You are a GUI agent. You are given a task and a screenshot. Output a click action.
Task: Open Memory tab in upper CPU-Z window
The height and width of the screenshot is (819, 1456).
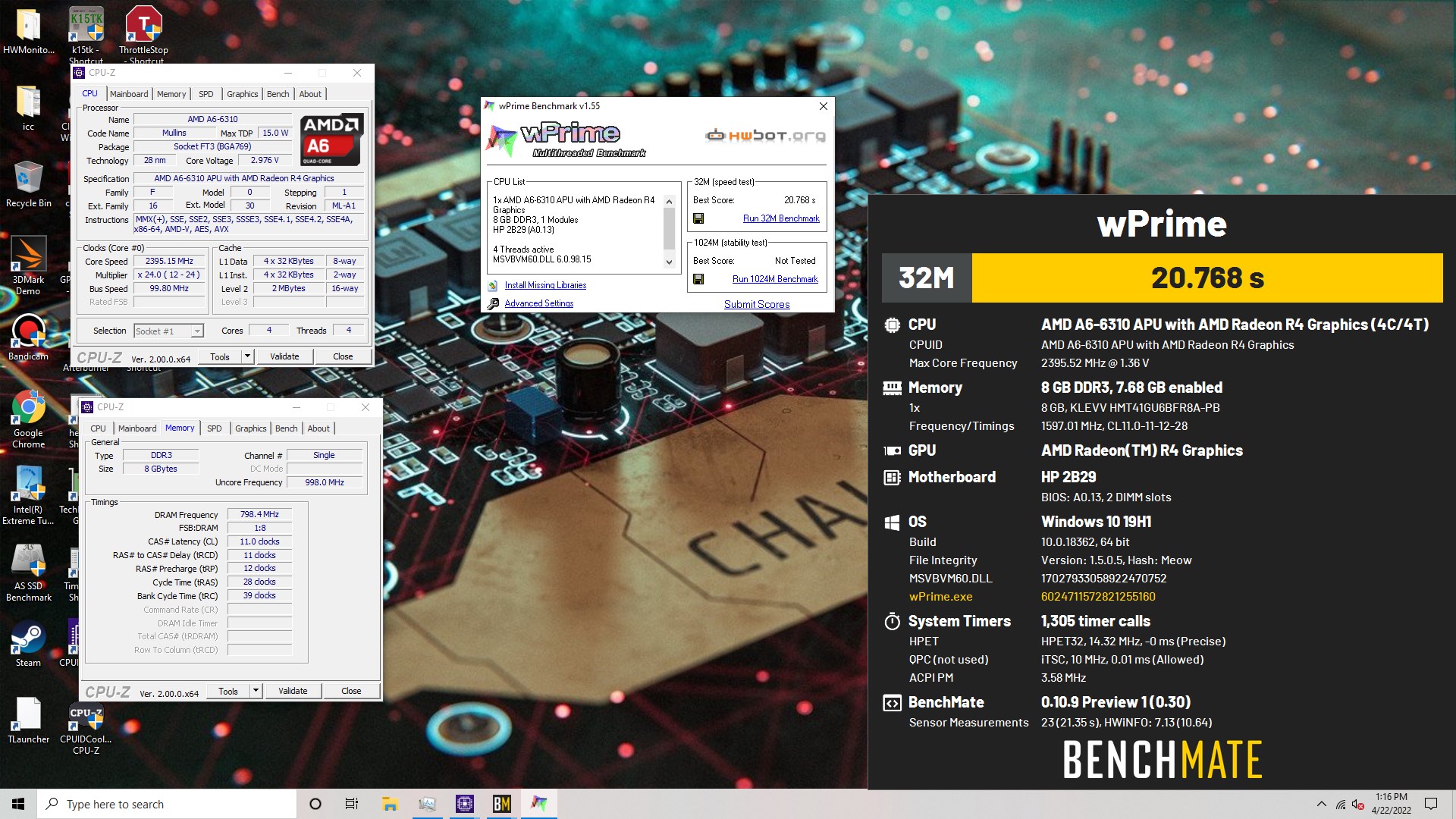(171, 94)
